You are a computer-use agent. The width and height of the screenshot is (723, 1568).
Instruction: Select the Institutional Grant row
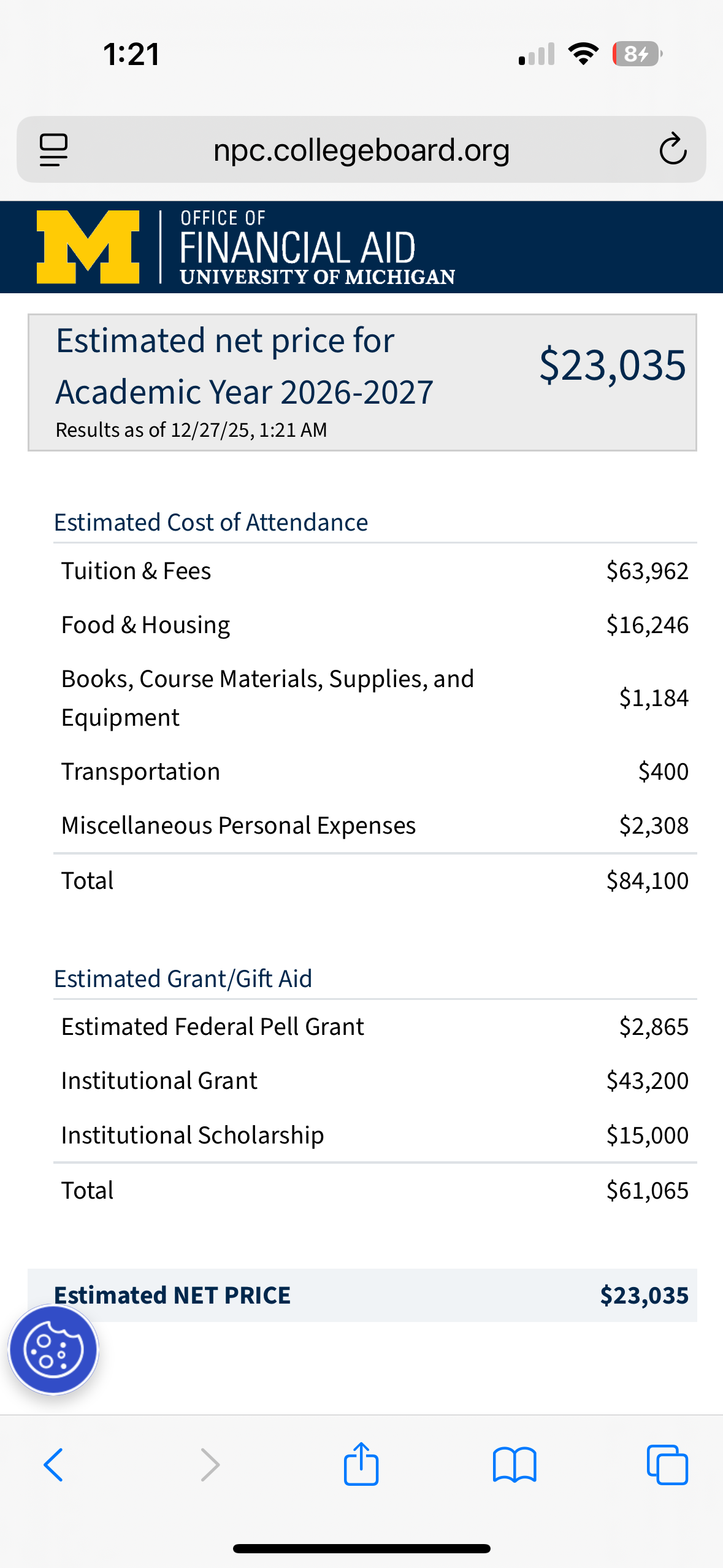point(374,1080)
